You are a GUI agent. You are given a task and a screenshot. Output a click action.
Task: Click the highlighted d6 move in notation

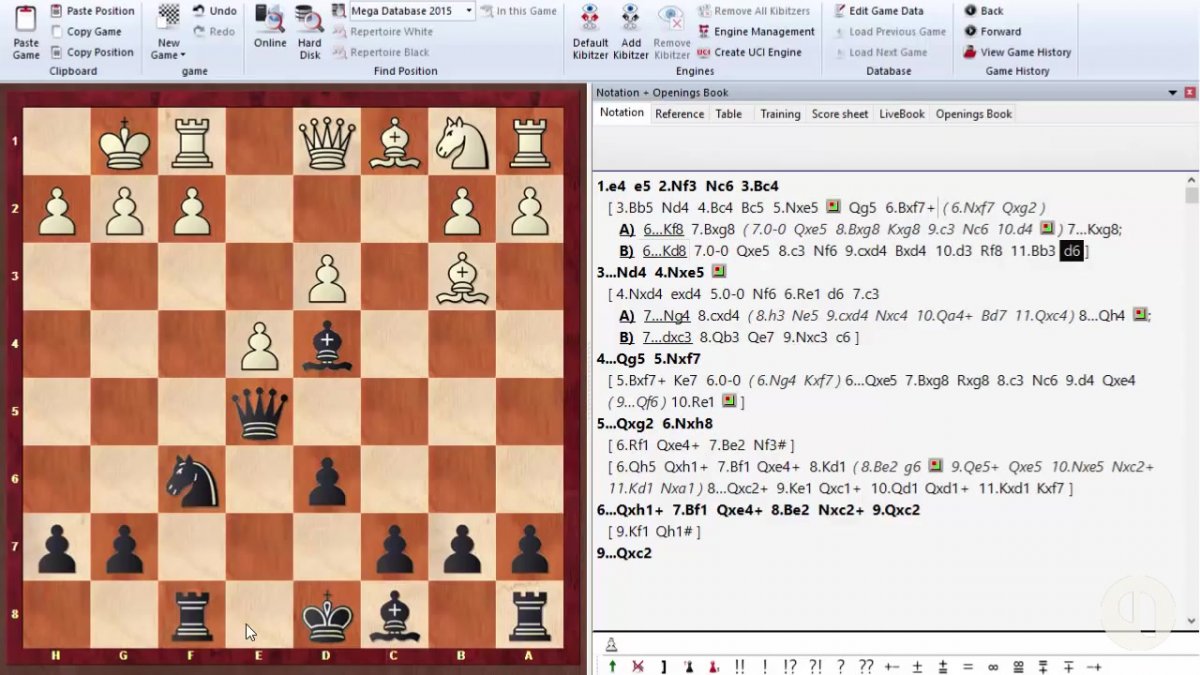(1072, 251)
